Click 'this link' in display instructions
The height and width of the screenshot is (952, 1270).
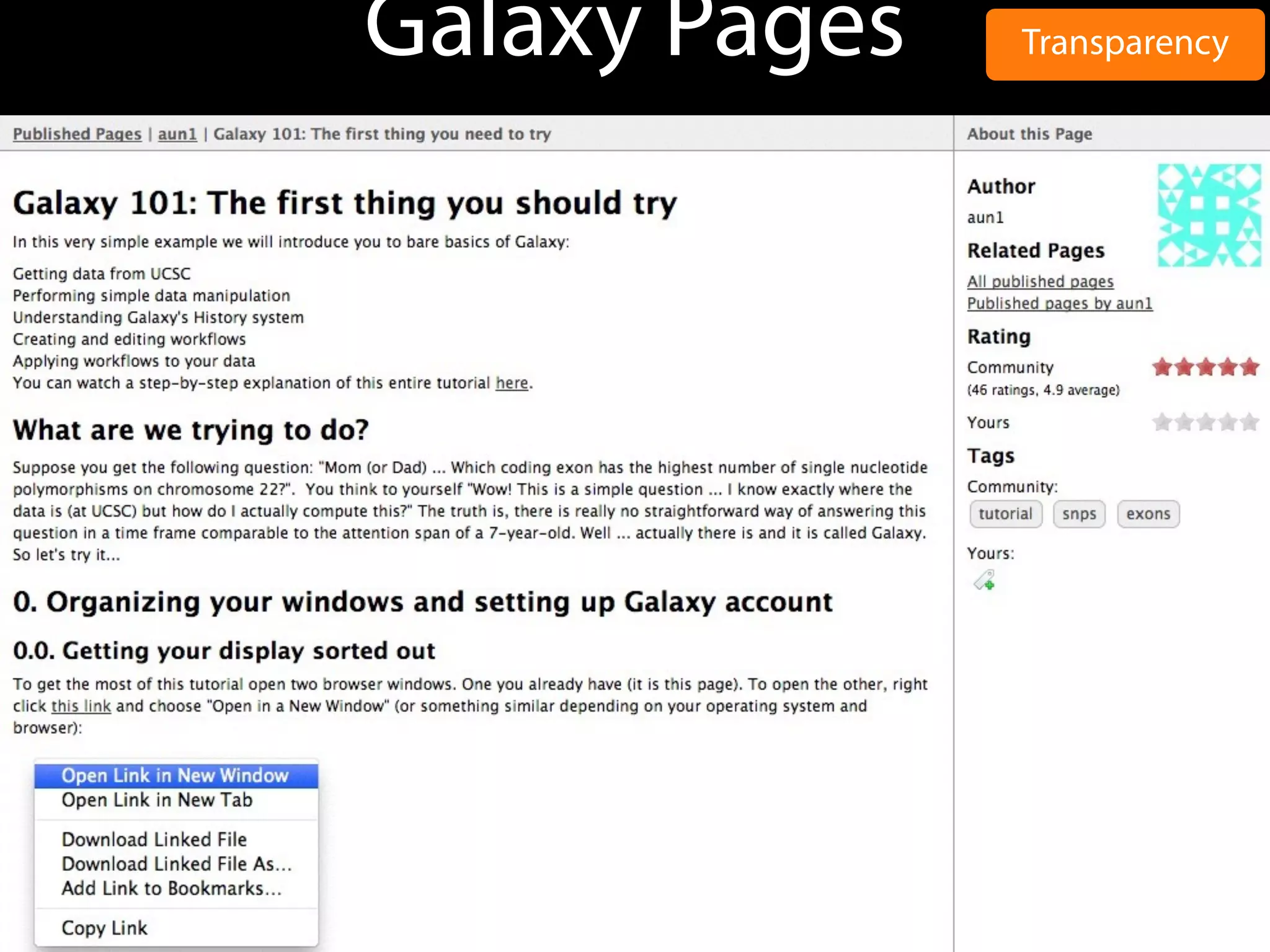point(81,706)
